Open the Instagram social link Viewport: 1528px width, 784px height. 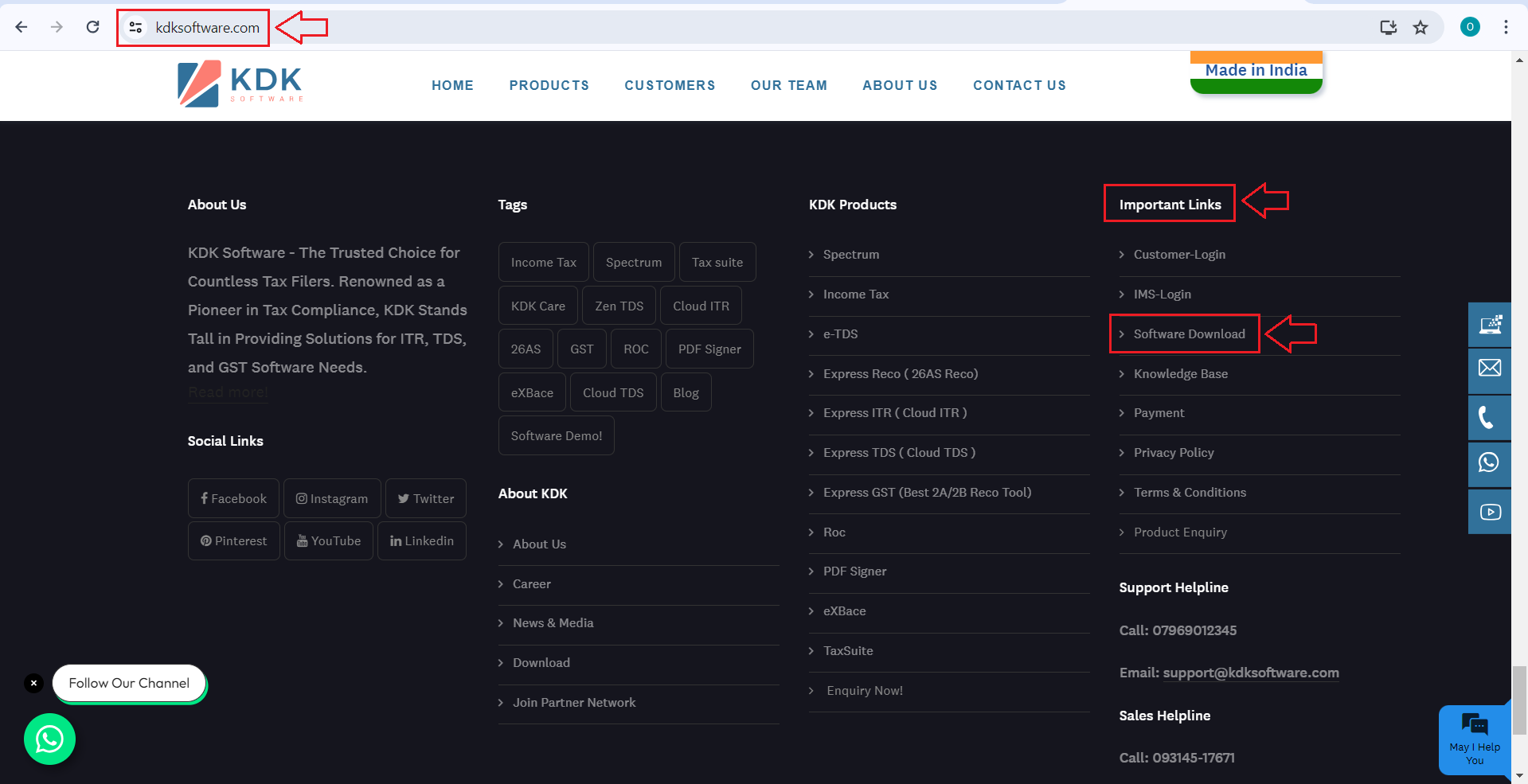(x=332, y=498)
